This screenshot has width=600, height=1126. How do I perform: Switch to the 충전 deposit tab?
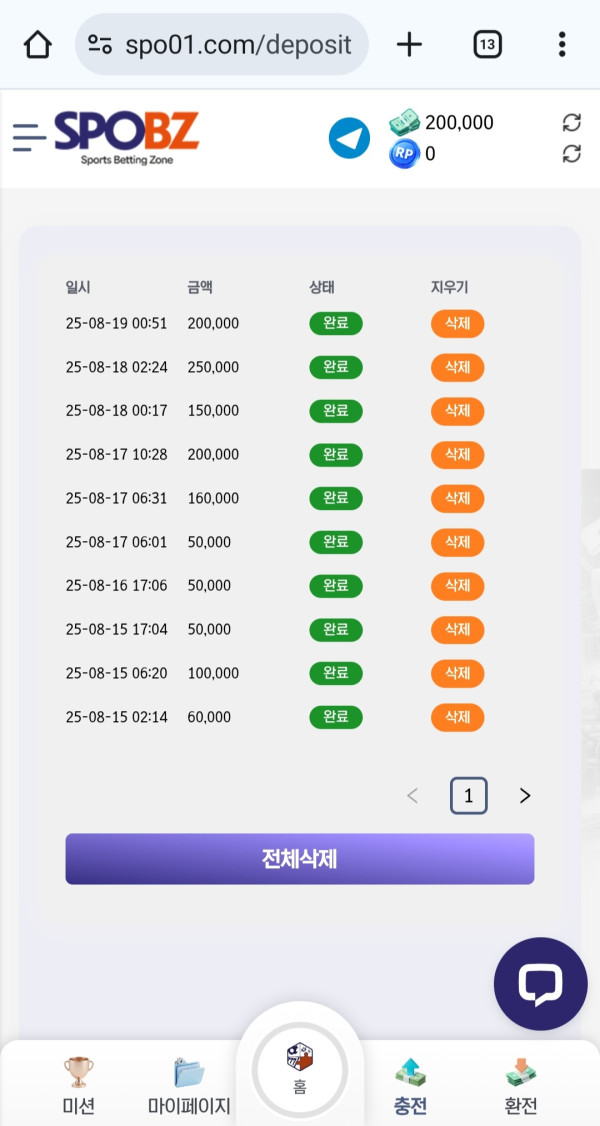(x=411, y=1085)
